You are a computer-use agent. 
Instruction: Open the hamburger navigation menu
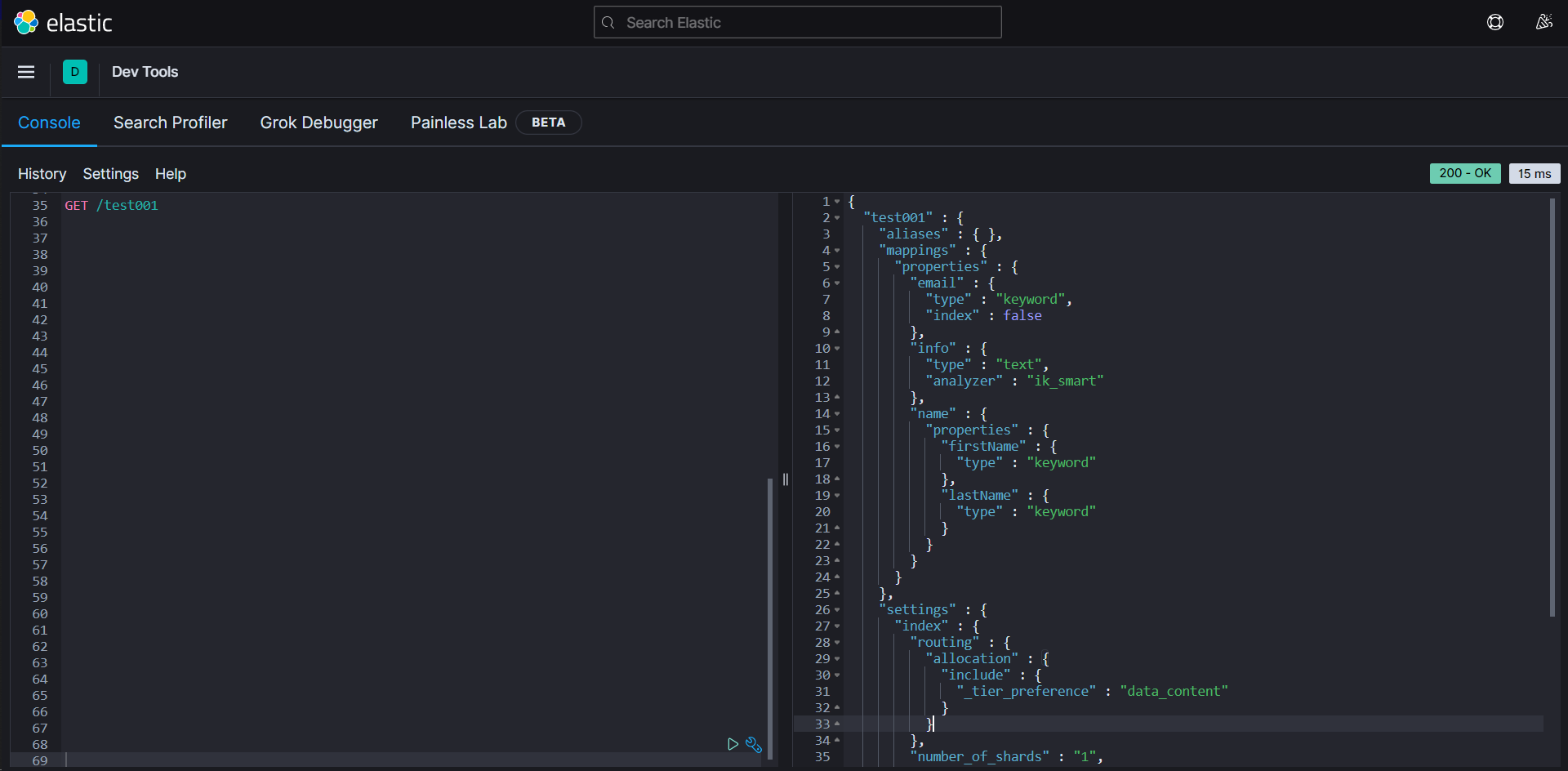pos(26,72)
